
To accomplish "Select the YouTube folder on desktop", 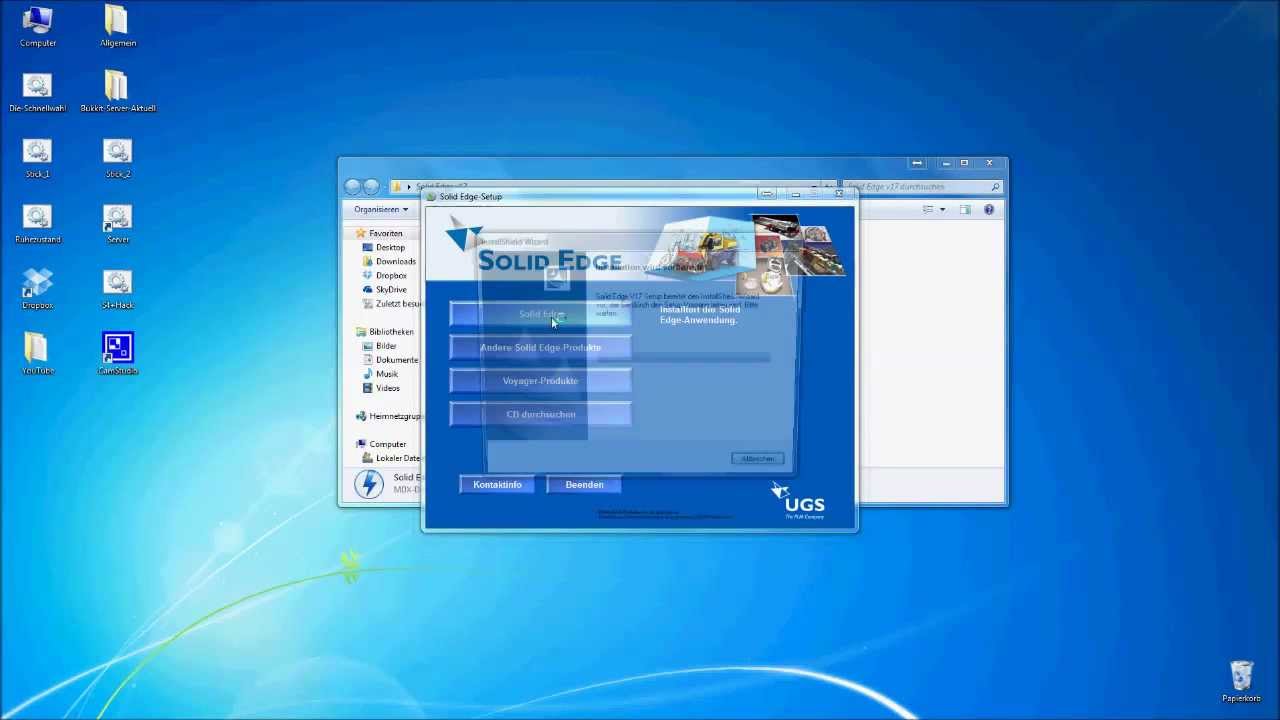I will click(38, 353).
